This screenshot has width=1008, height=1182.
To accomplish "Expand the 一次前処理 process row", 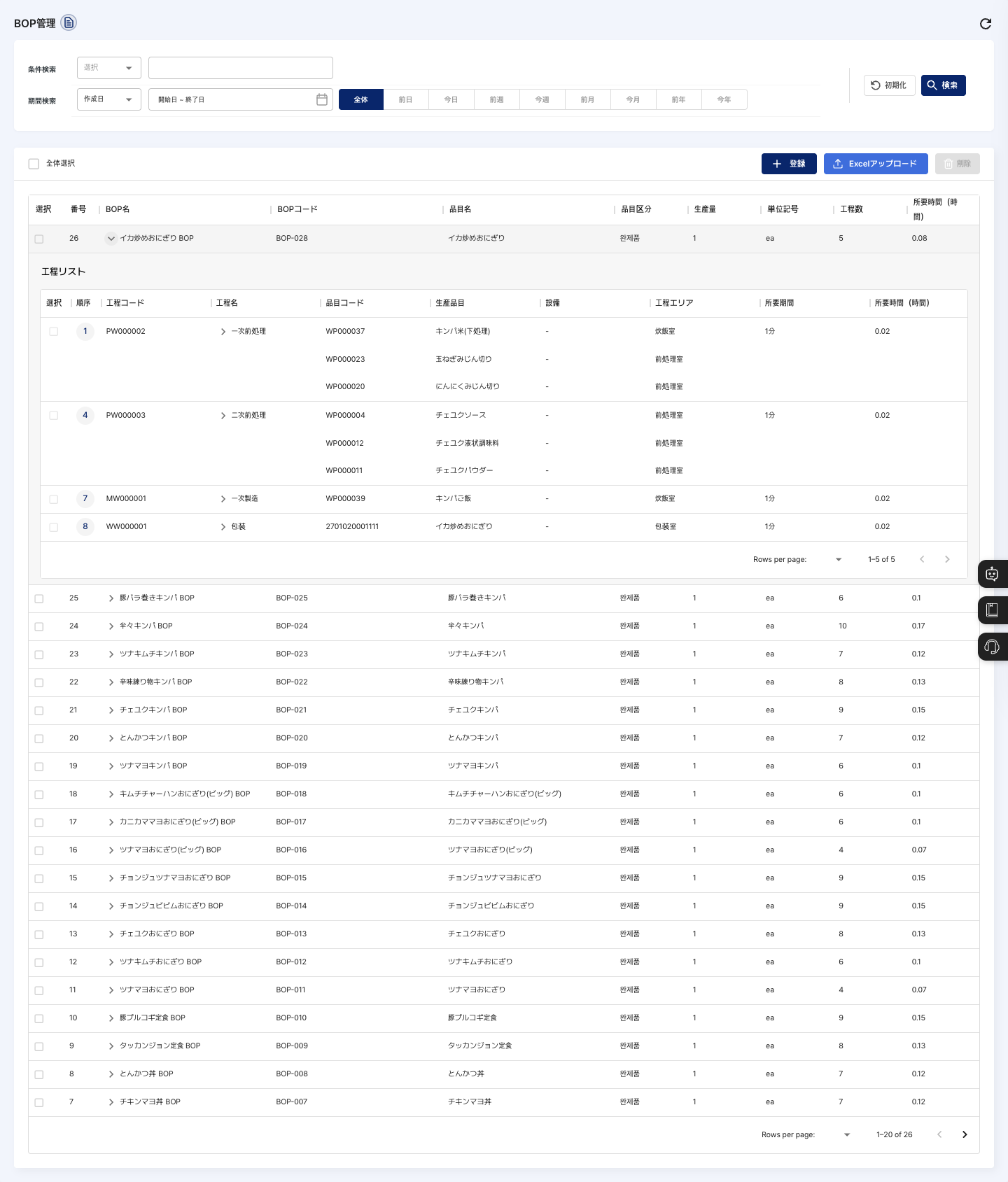I will 223,332.
